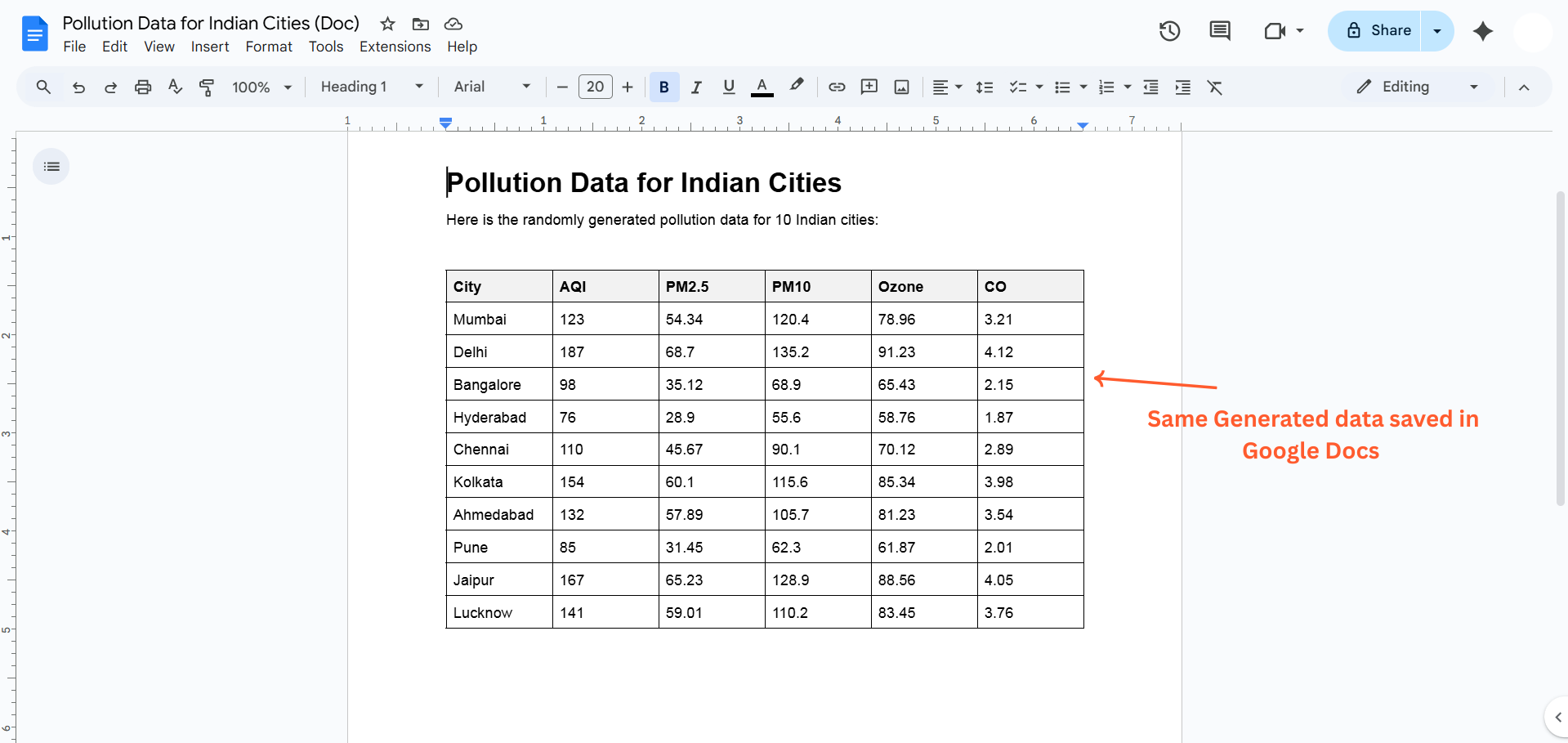Open the Arial font dropdown

tap(492, 87)
